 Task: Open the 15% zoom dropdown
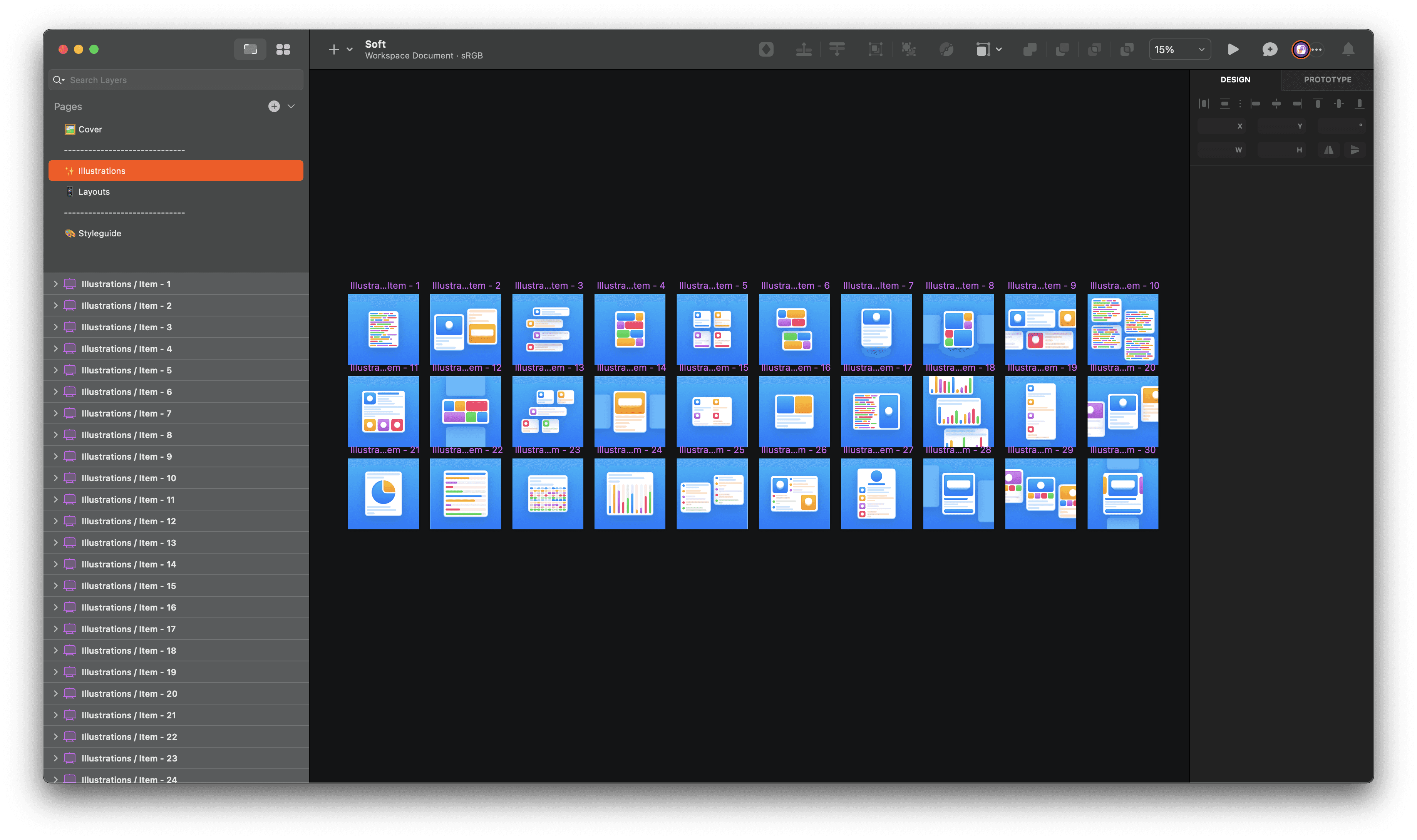1180,50
